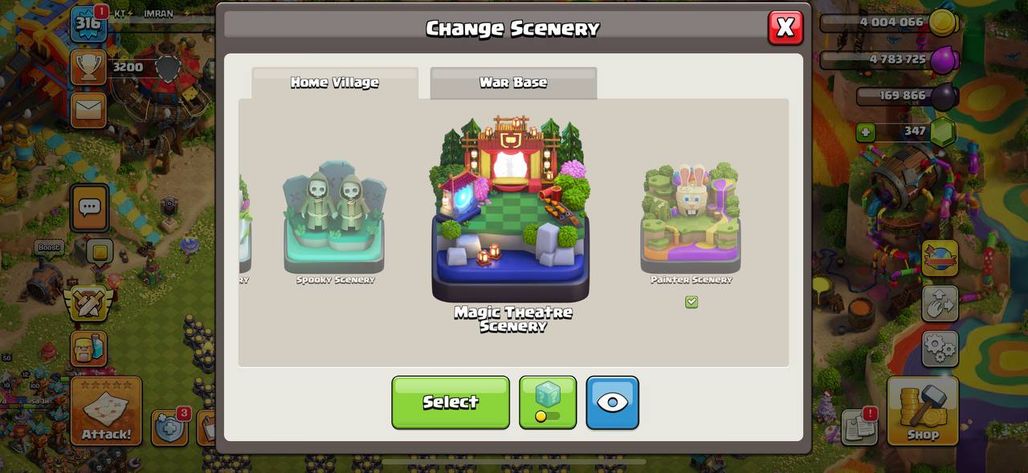
Task: Open settings gears icon
Action: click(939, 348)
